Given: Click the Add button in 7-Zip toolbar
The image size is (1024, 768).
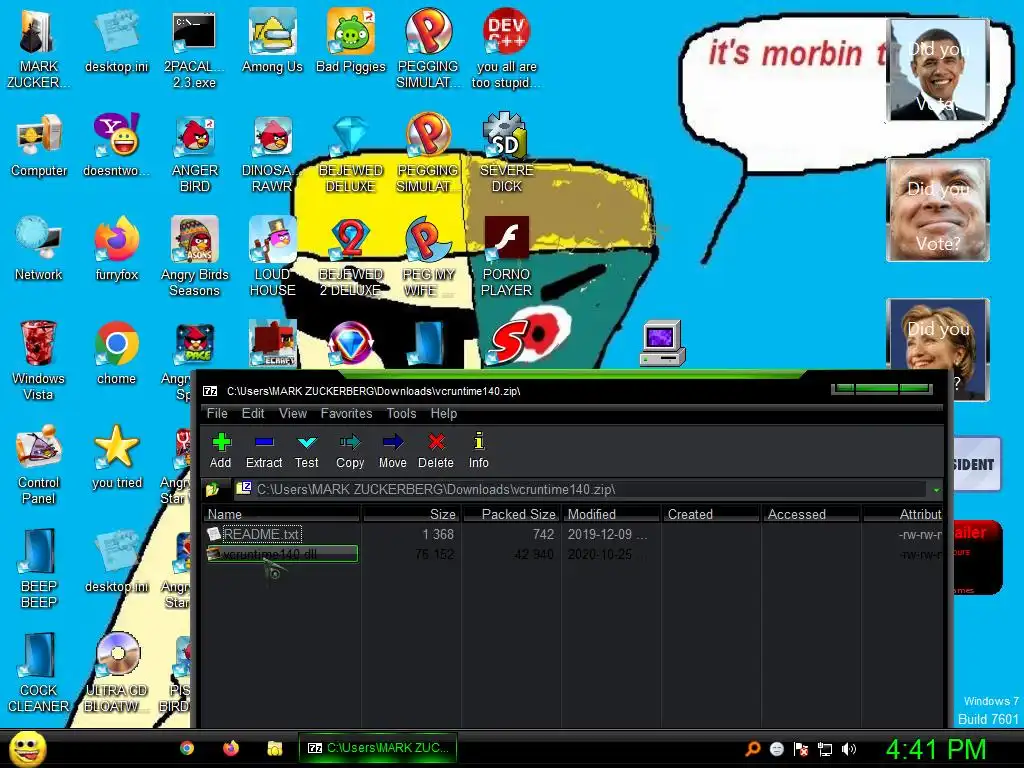Looking at the screenshot, I should [x=221, y=450].
